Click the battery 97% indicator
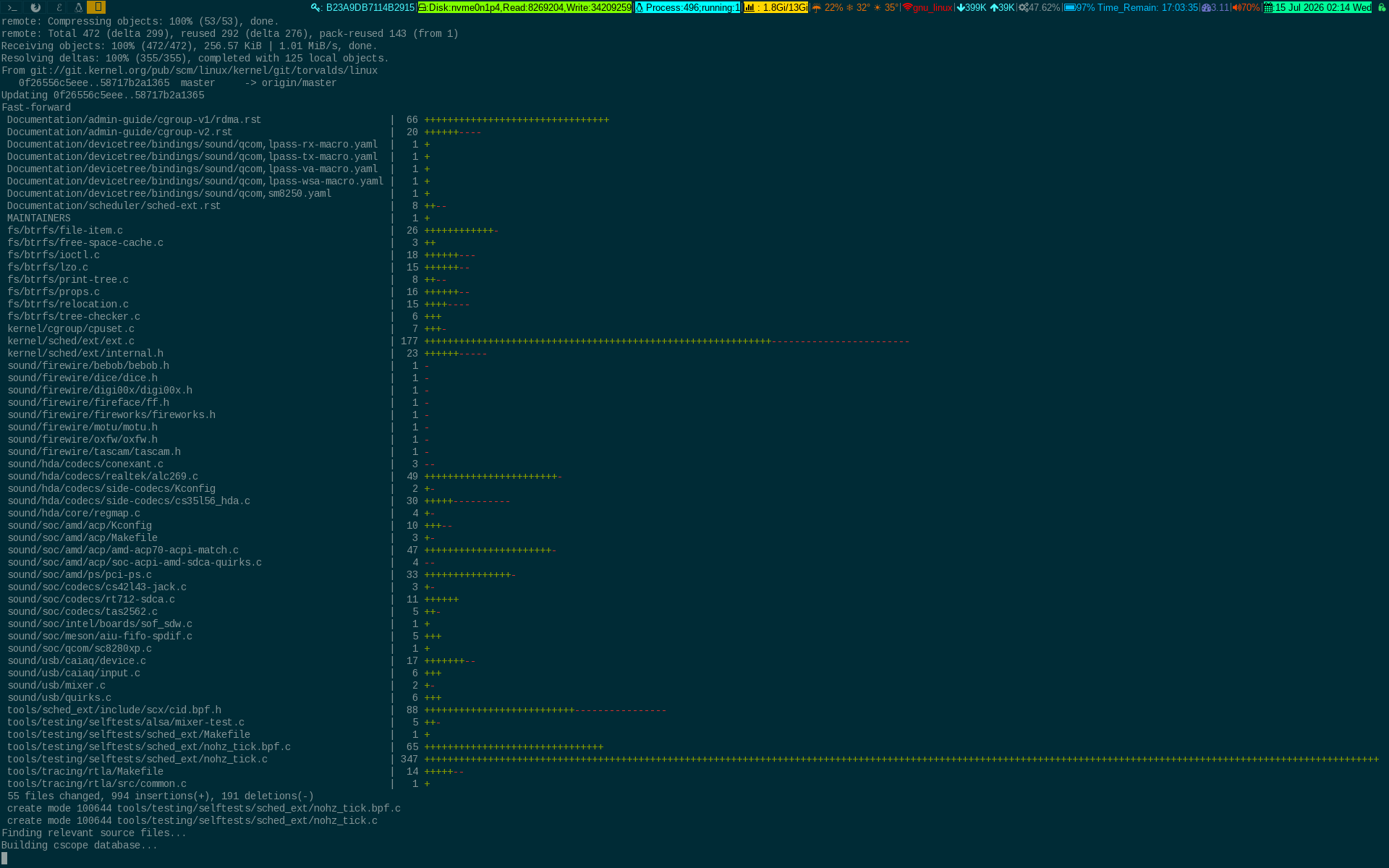Image resolution: width=1389 pixels, height=868 pixels. pyautogui.click(x=1079, y=8)
